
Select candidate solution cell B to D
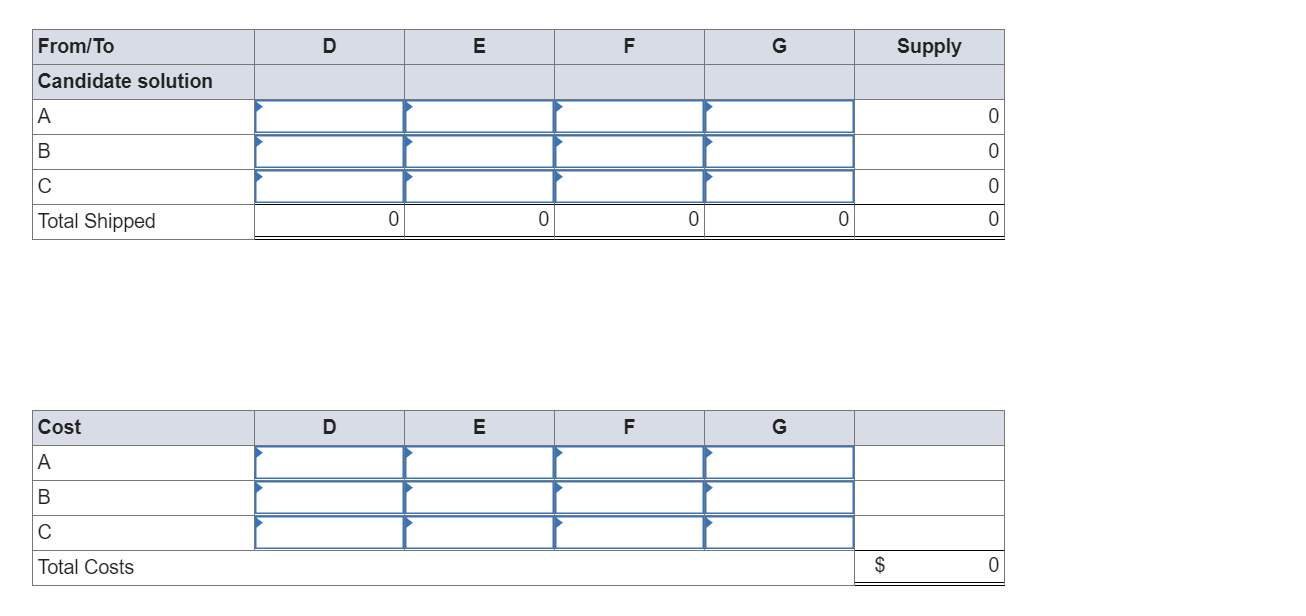(x=329, y=151)
